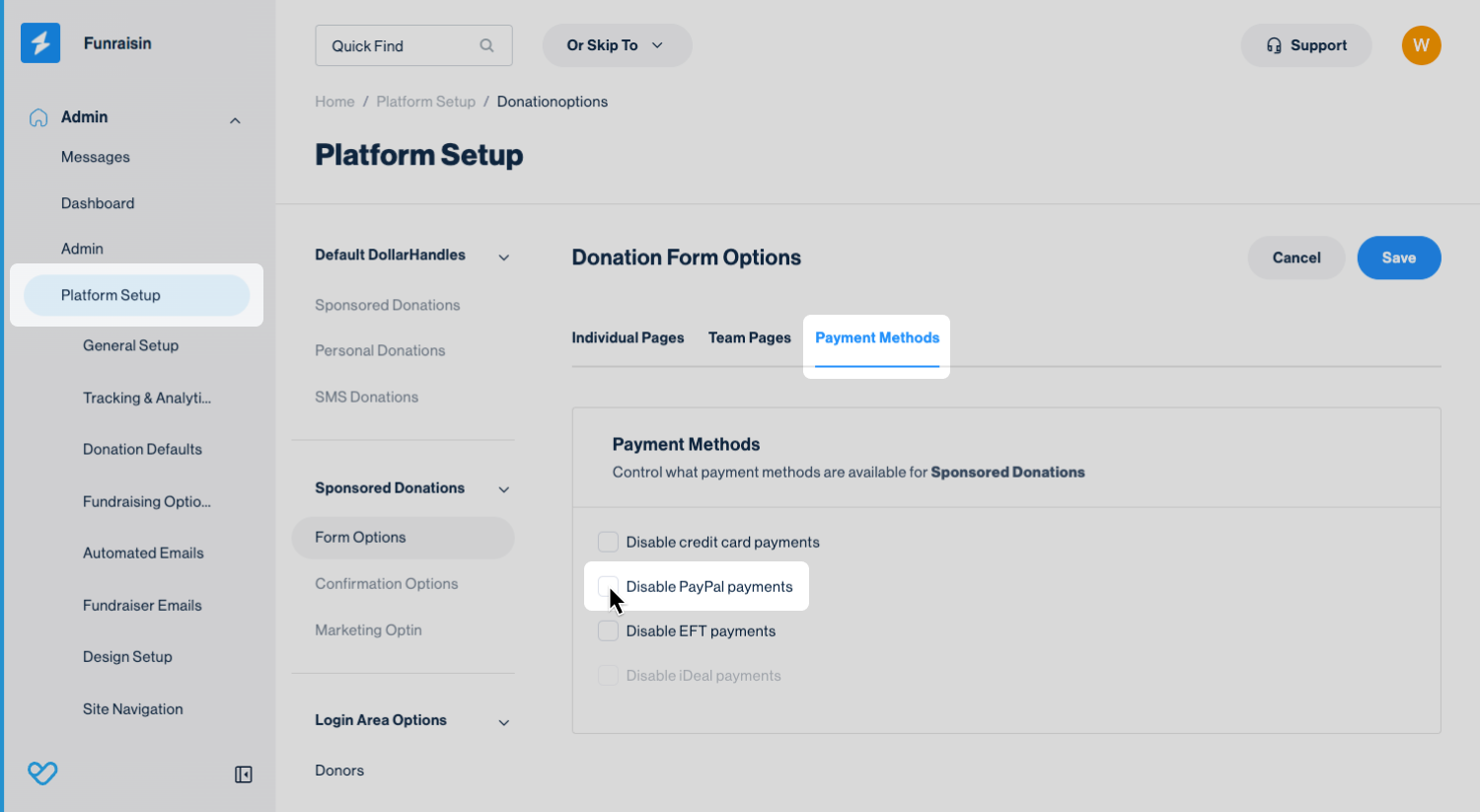
Task: Collapse the Sponsored Donations section chevron
Action: [504, 489]
